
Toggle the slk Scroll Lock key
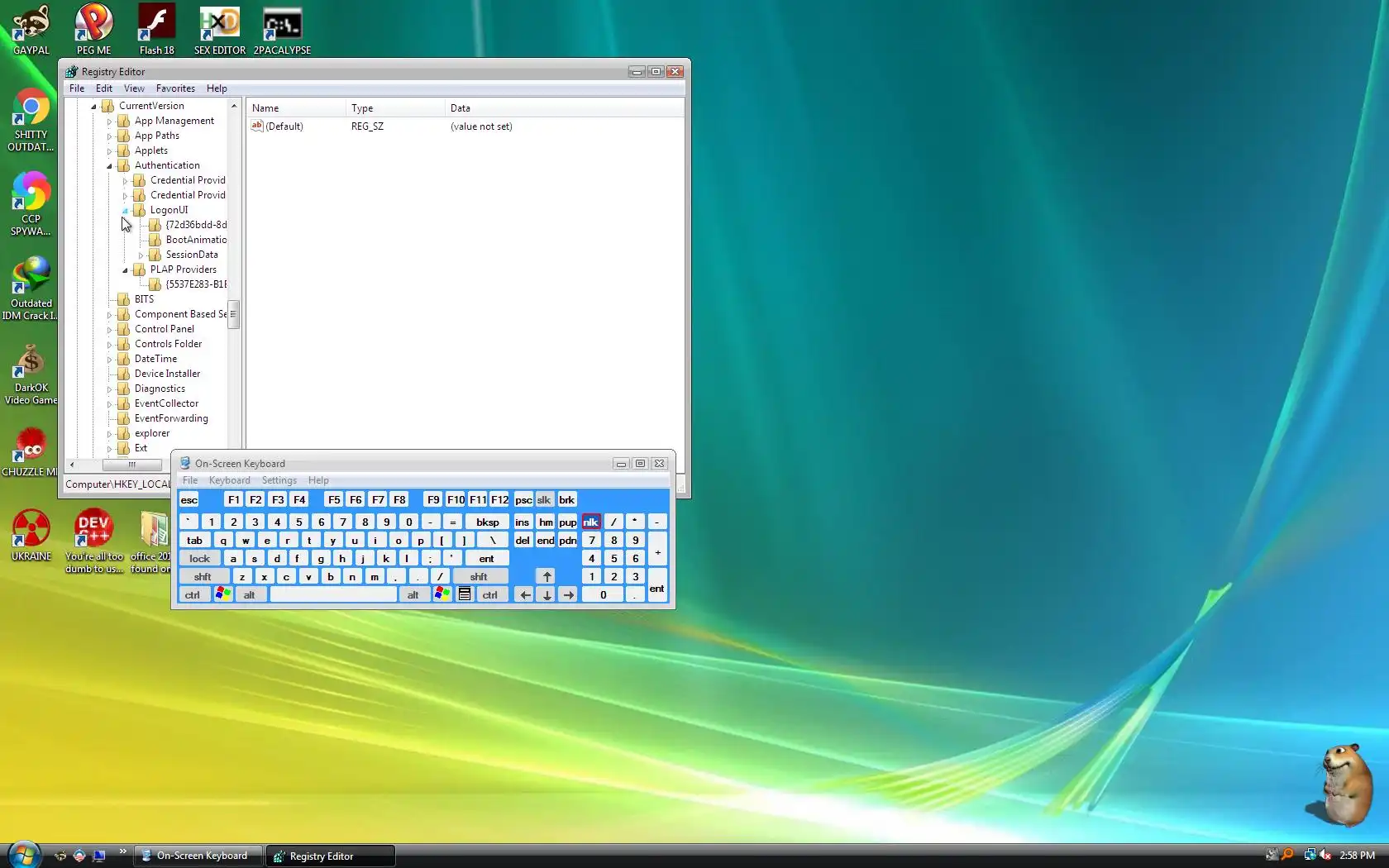[x=544, y=499]
